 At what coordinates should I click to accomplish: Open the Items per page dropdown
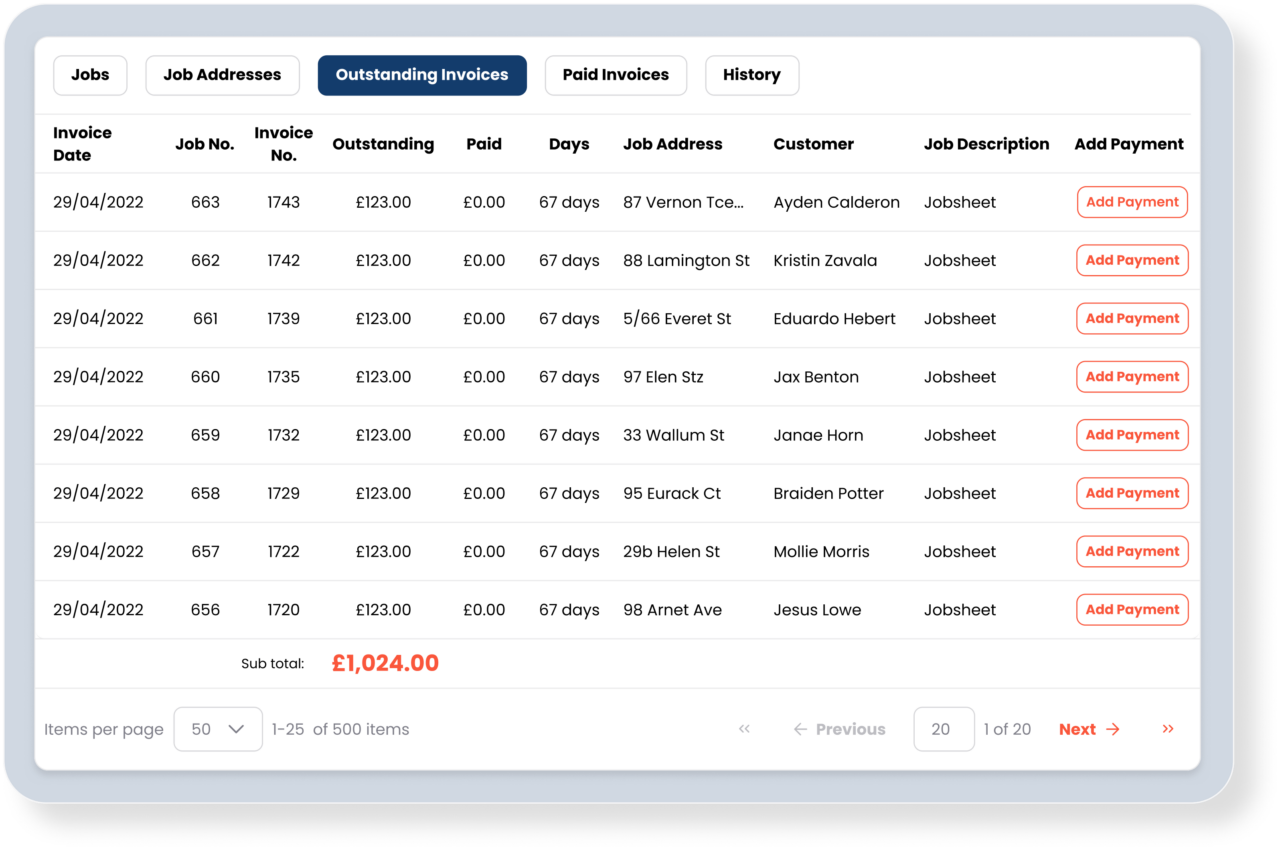click(x=218, y=729)
